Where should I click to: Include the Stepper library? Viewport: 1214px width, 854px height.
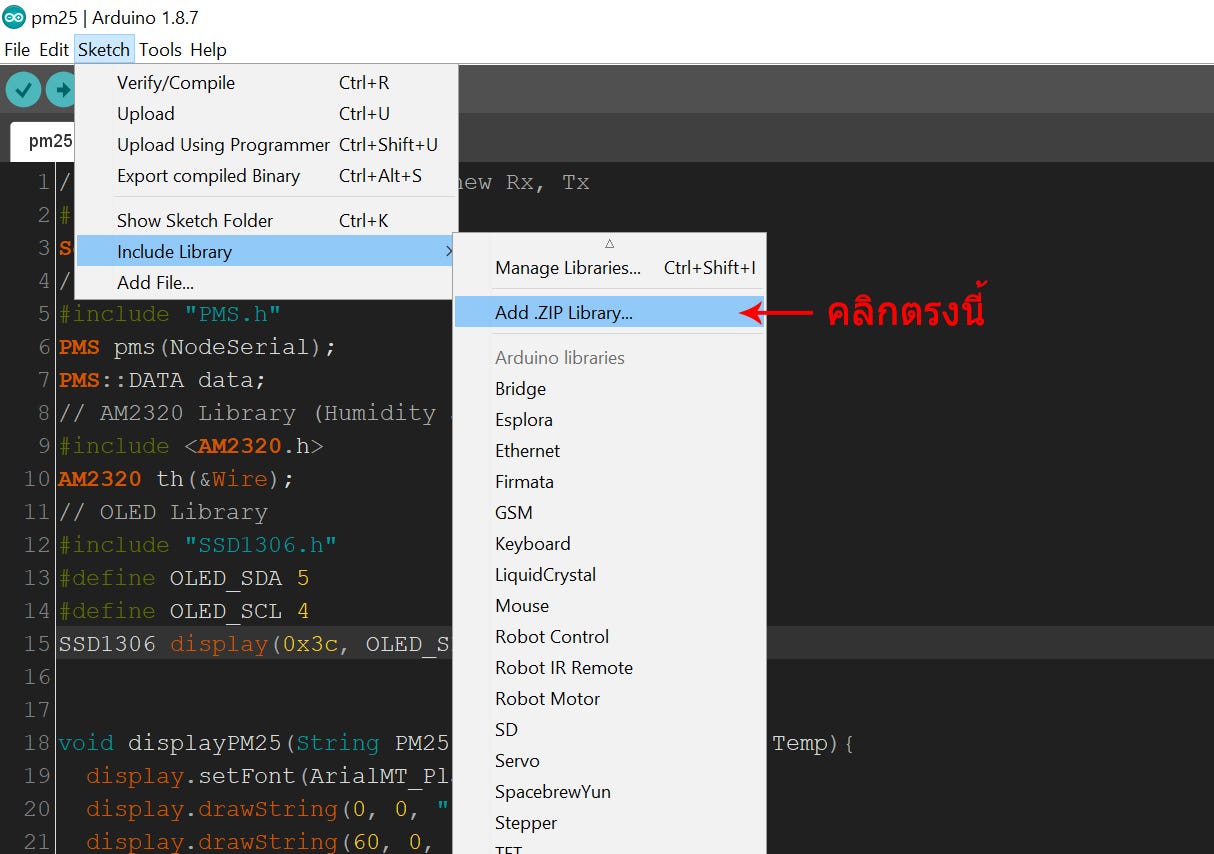(x=610, y=823)
